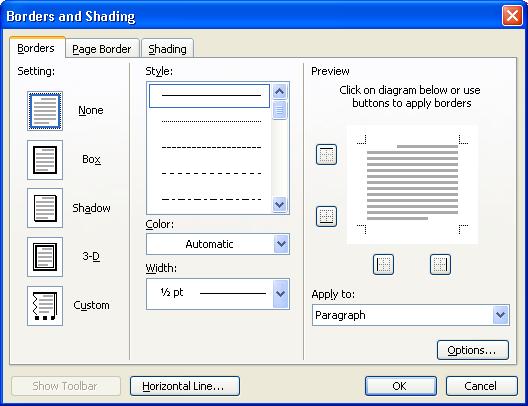Switch to the Shading tab
The width and height of the screenshot is (528, 406).
[167, 49]
